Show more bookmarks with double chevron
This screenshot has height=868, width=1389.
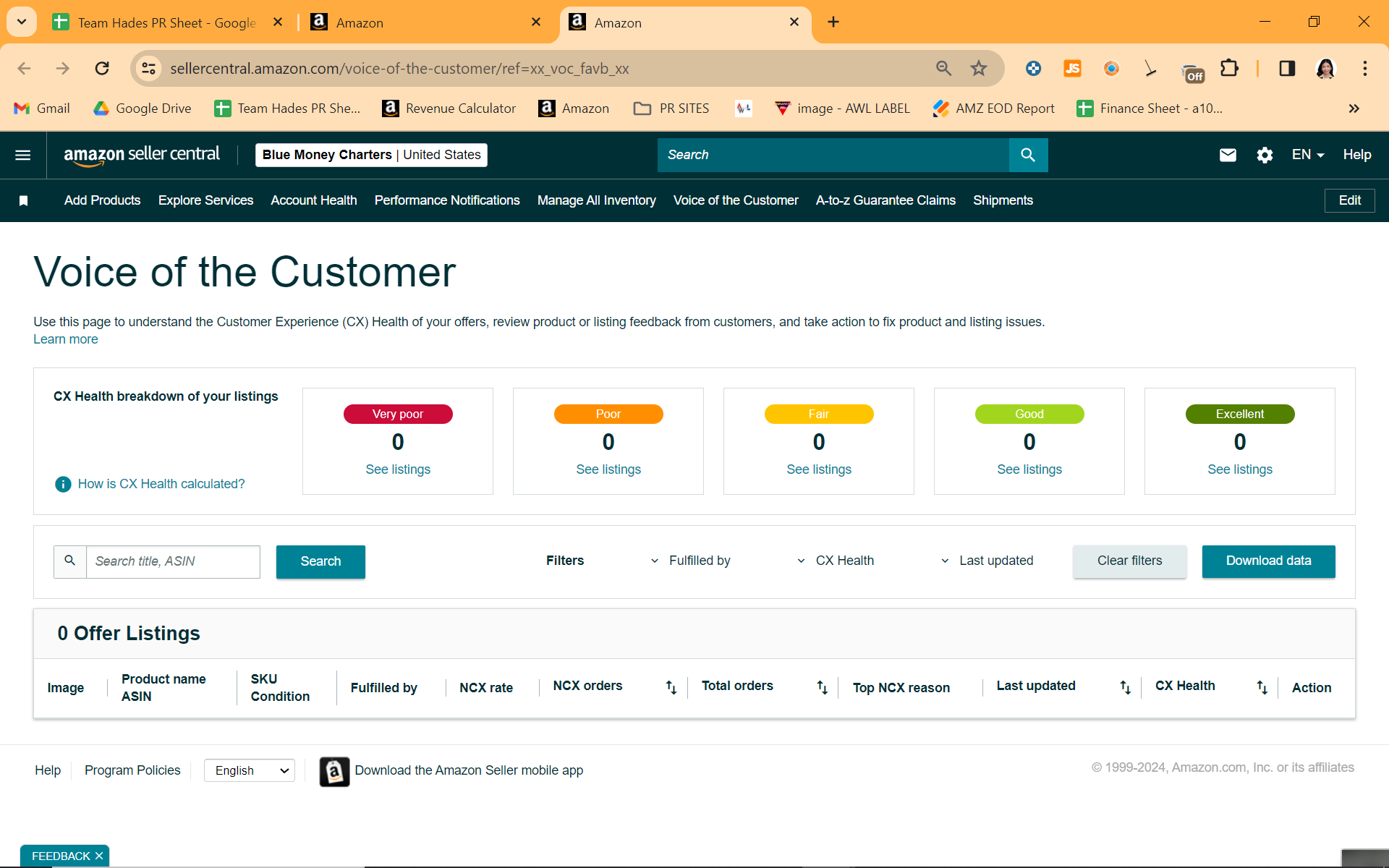[1354, 109]
